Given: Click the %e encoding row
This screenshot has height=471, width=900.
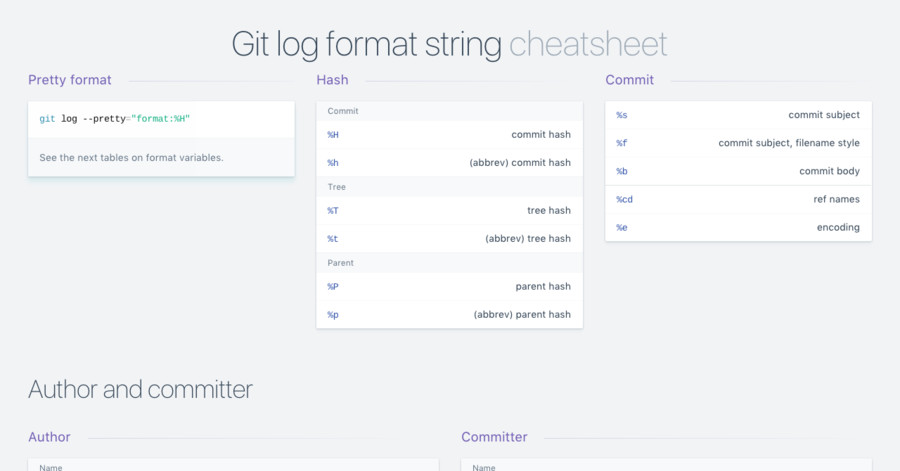Looking at the screenshot, I should 738,227.
